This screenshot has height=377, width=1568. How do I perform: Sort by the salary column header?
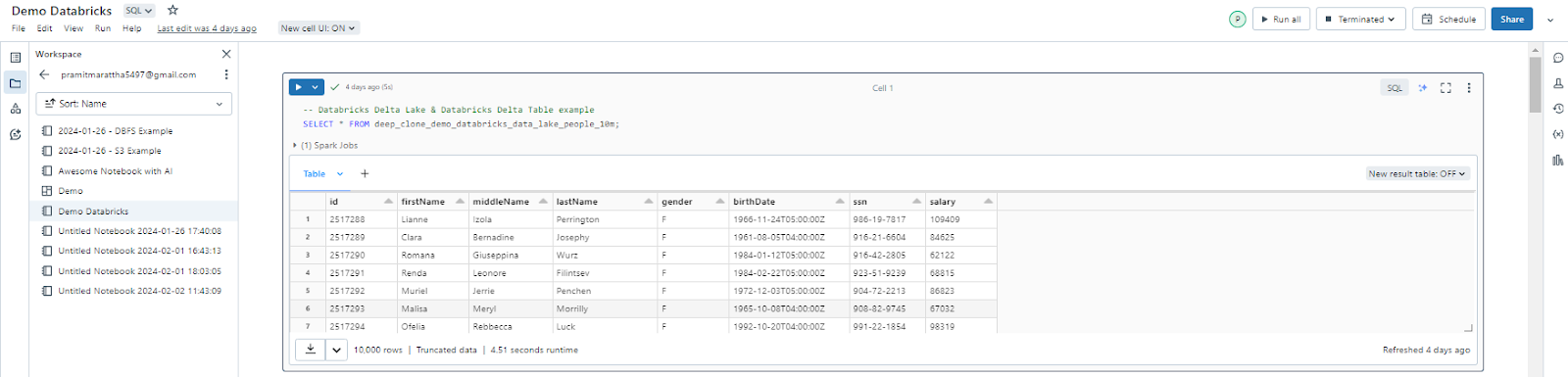[961, 201]
